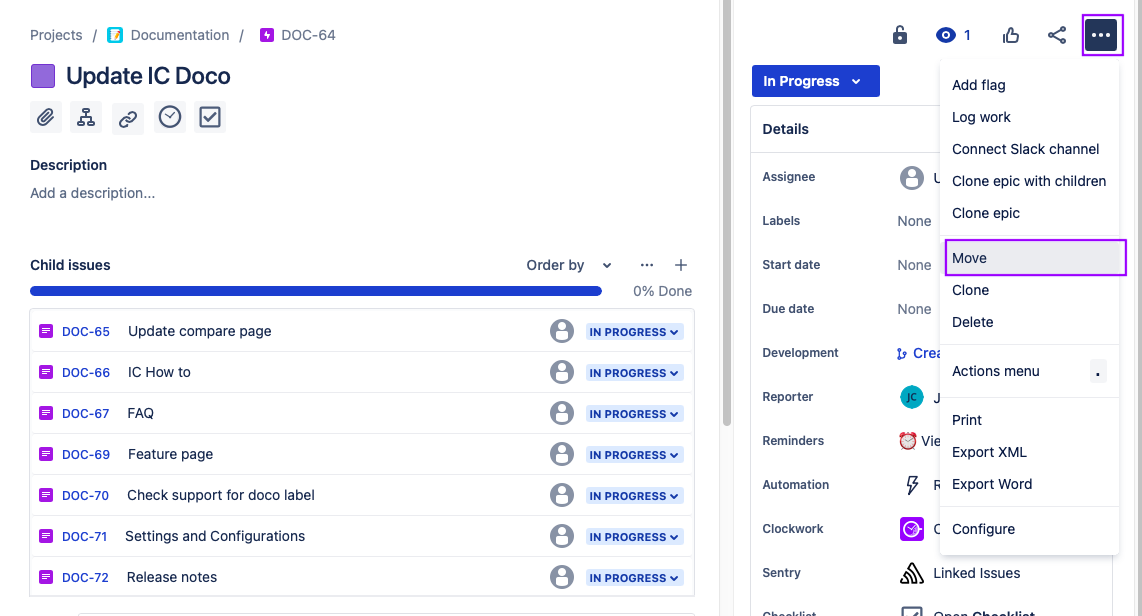Click the thumbs up vote icon
The width and height of the screenshot is (1142, 616).
(1011, 35)
